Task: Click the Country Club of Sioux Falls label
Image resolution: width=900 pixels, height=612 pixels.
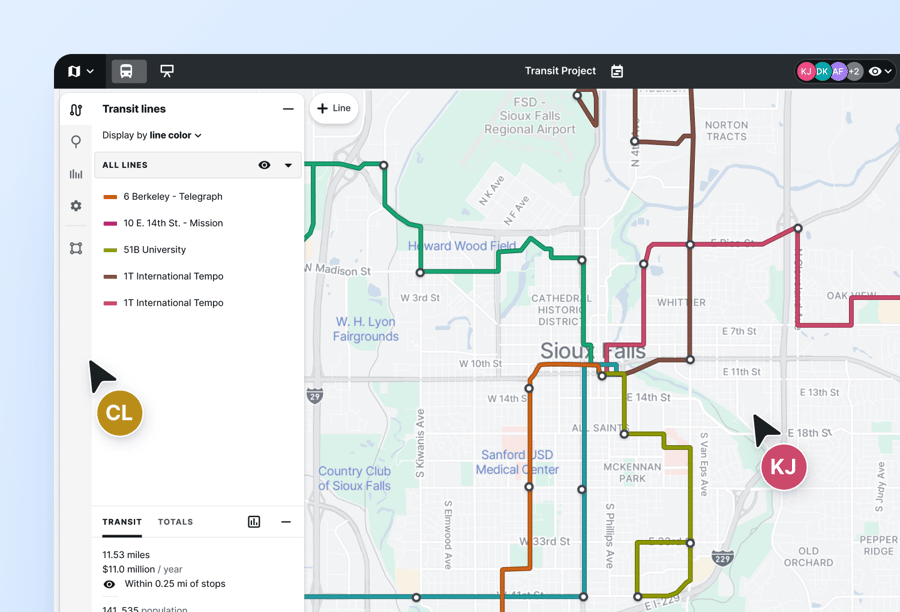Action: 354,478
